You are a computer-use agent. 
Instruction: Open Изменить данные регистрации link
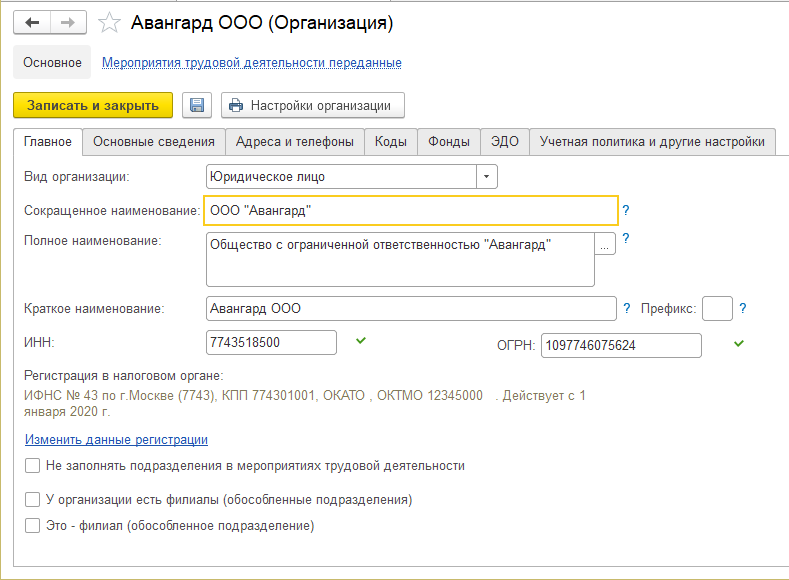116,439
